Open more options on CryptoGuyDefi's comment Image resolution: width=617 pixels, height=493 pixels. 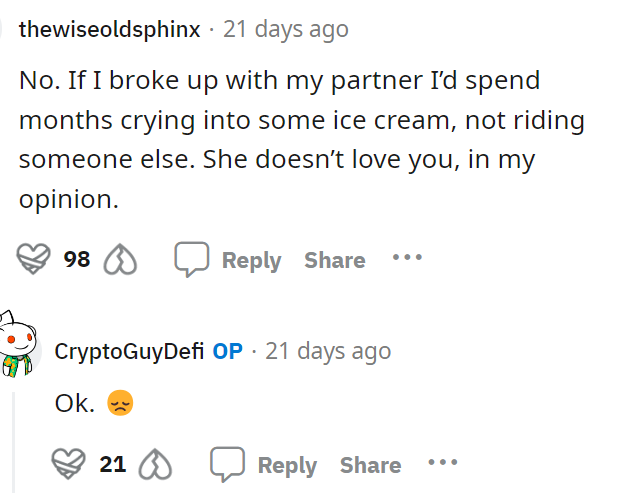click(442, 463)
